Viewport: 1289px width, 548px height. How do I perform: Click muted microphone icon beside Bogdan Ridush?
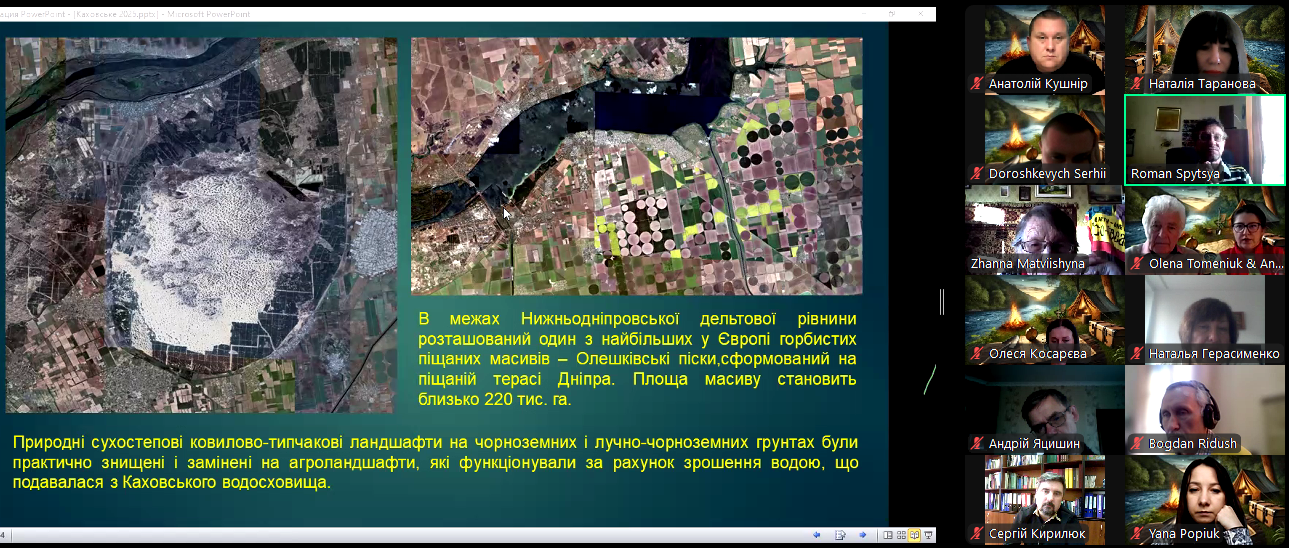pyautogui.click(x=1137, y=444)
